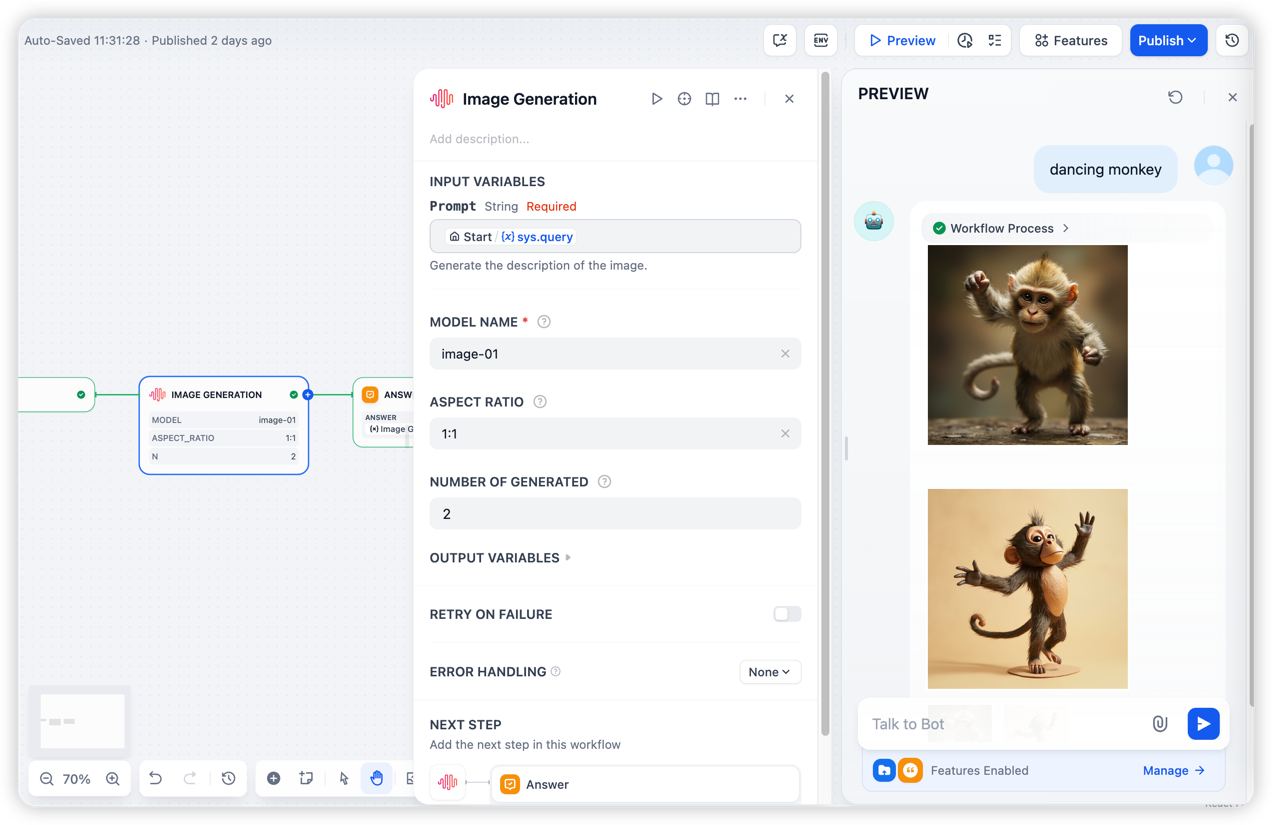Clear the image-01 model name value
This screenshot has width=1272, height=825.
(785, 354)
